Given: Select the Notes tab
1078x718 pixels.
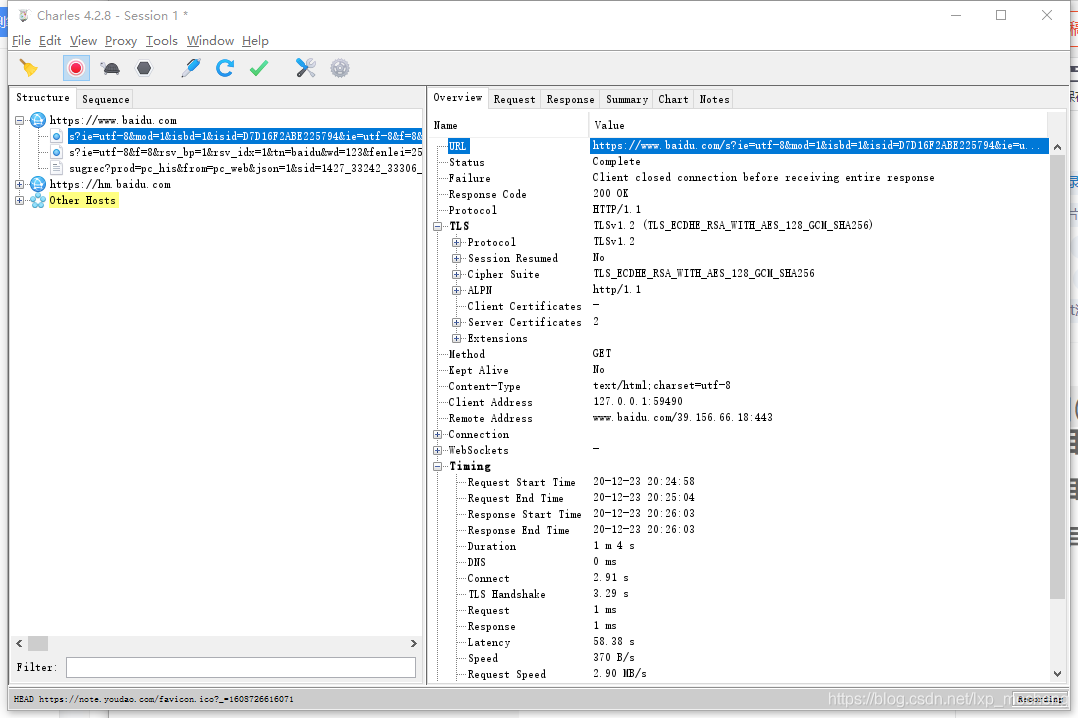Looking at the screenshot, I should click(x=714, y=99).
